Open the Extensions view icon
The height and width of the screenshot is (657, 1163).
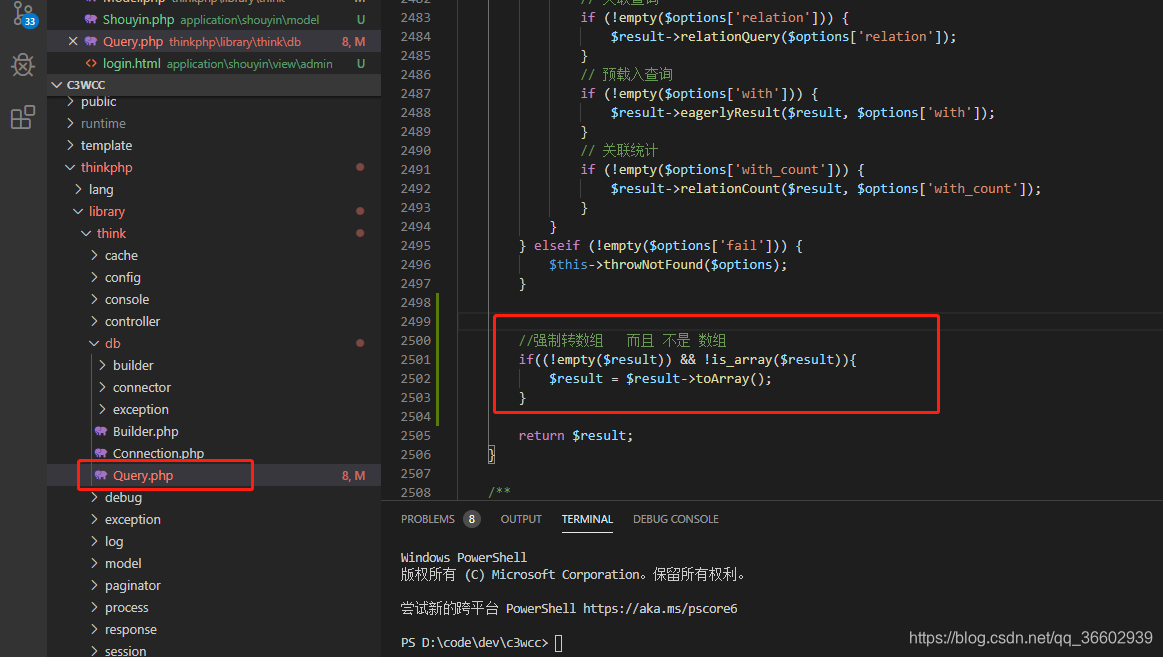point(22,117)
